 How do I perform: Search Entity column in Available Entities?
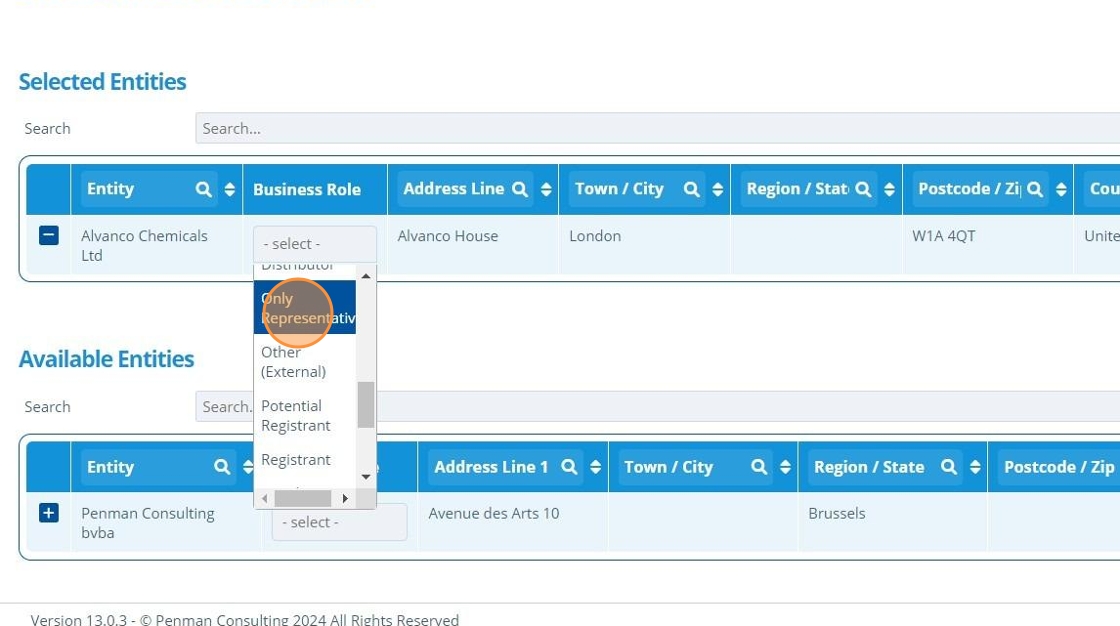click(x=222, y=467)
